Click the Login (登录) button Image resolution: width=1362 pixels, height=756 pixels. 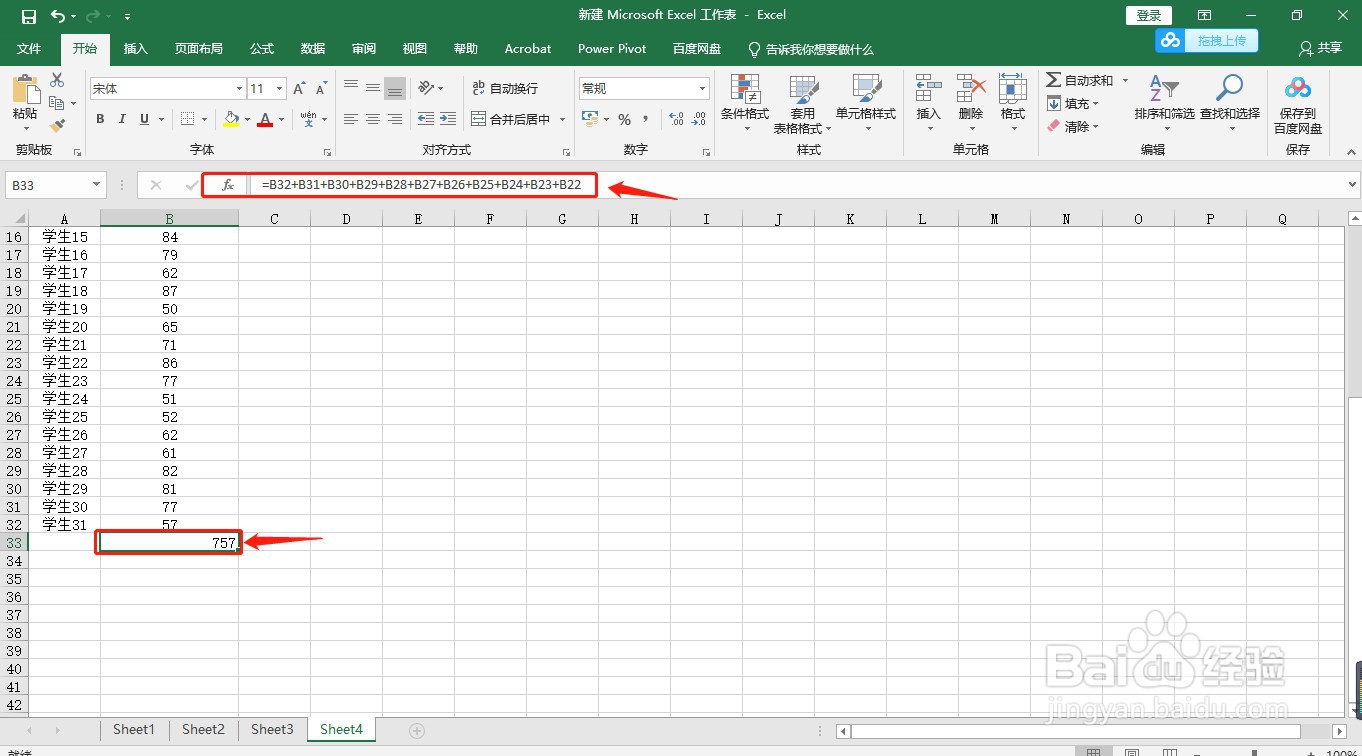pos(1149,15)
